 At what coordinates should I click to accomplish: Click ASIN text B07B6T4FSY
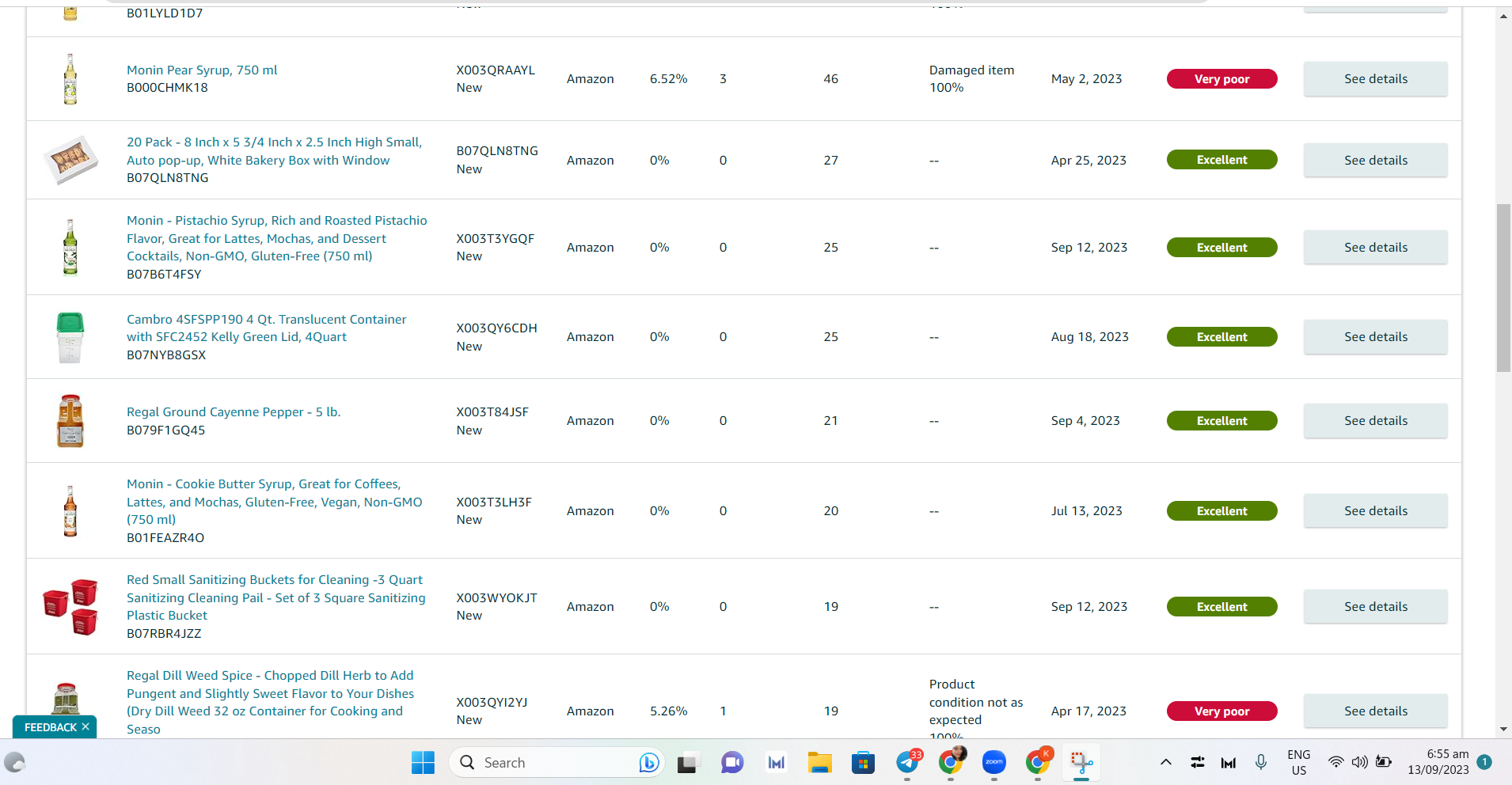pyautogui.click(x=164, y=274)
